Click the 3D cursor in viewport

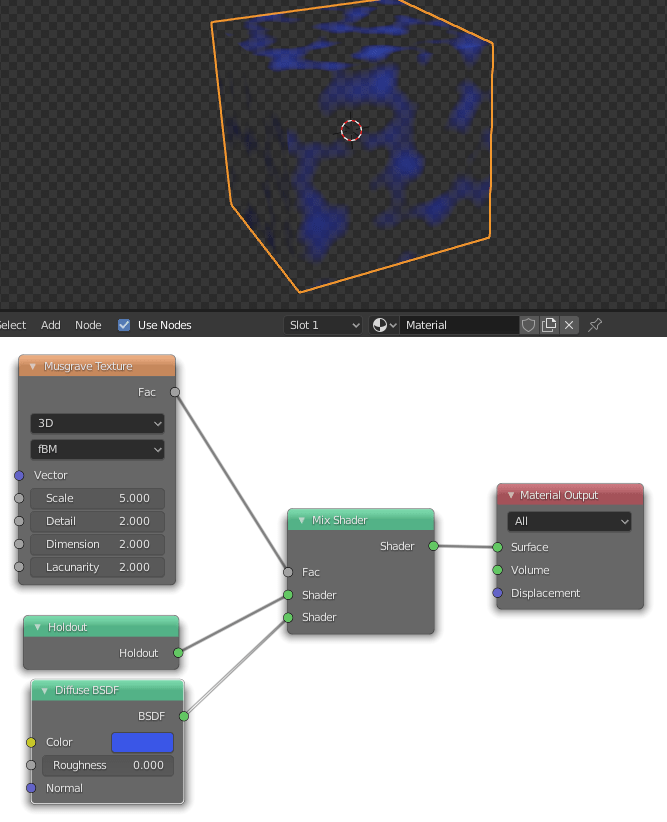pyautogui.click(x=351, y=131)
